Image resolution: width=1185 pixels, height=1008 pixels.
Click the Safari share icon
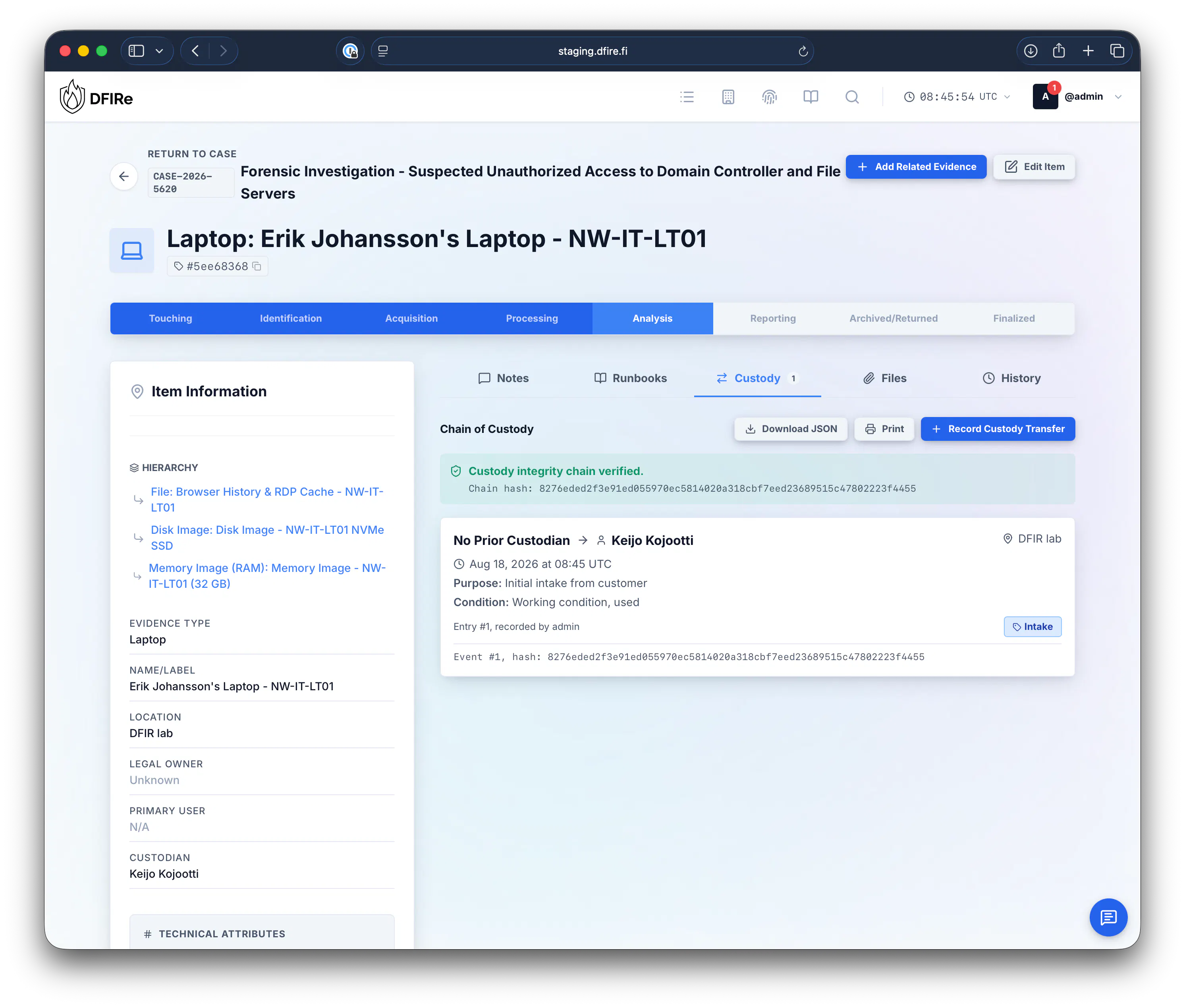(x=1059, y=50)
